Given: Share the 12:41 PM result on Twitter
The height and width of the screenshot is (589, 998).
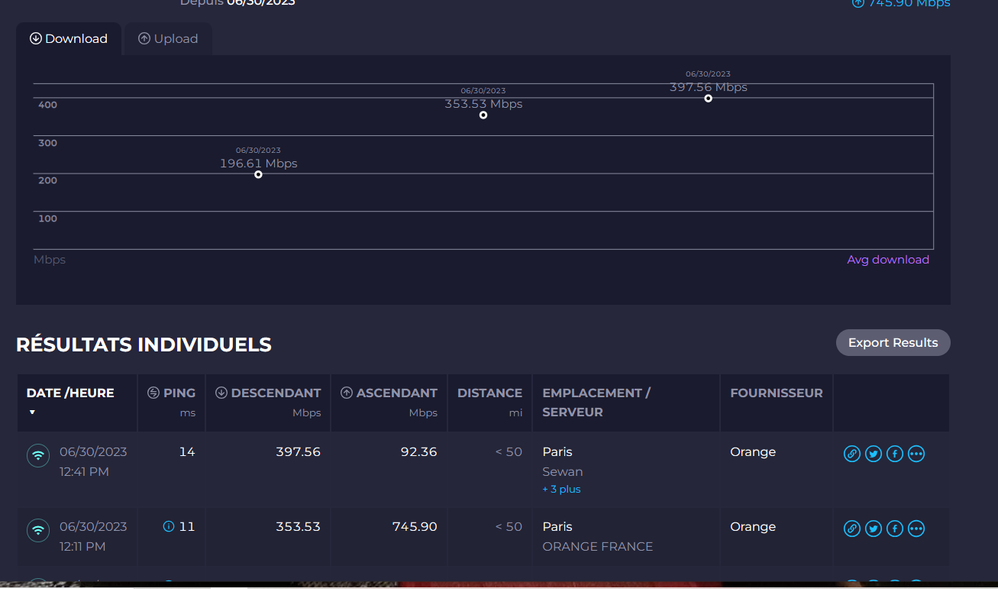Looking at the screenshot, I should 873,454.
